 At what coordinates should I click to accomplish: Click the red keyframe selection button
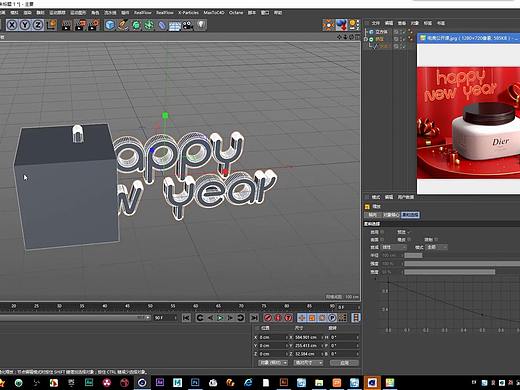coord(288,318)
